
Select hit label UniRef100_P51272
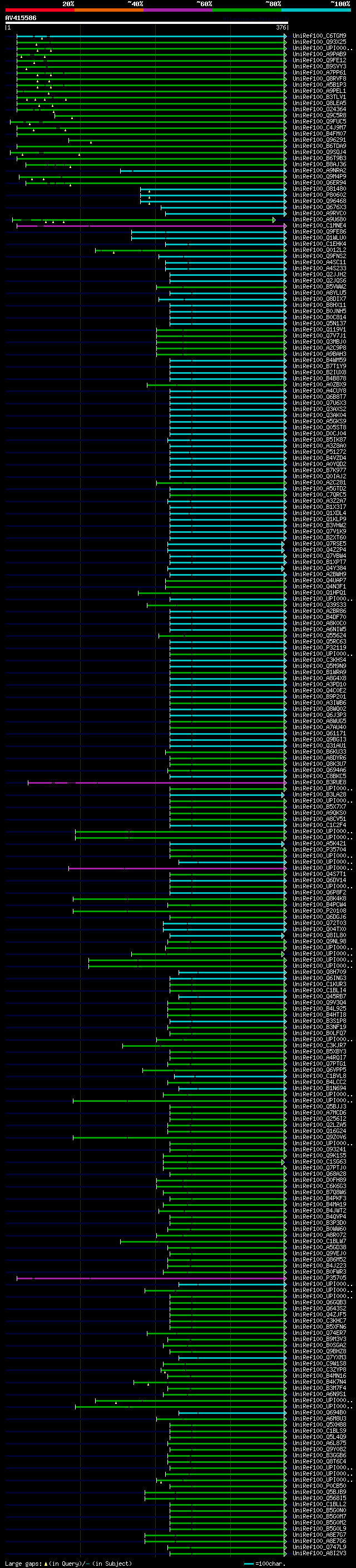coord(319,452)
